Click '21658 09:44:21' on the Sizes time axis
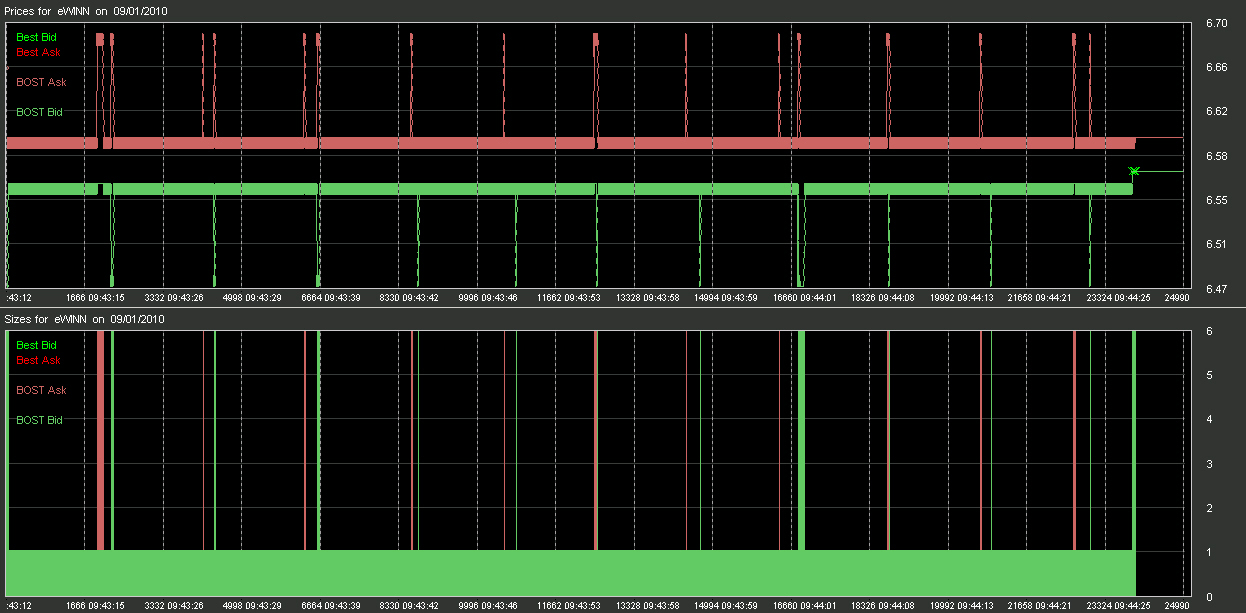 tap(1040, 606)
